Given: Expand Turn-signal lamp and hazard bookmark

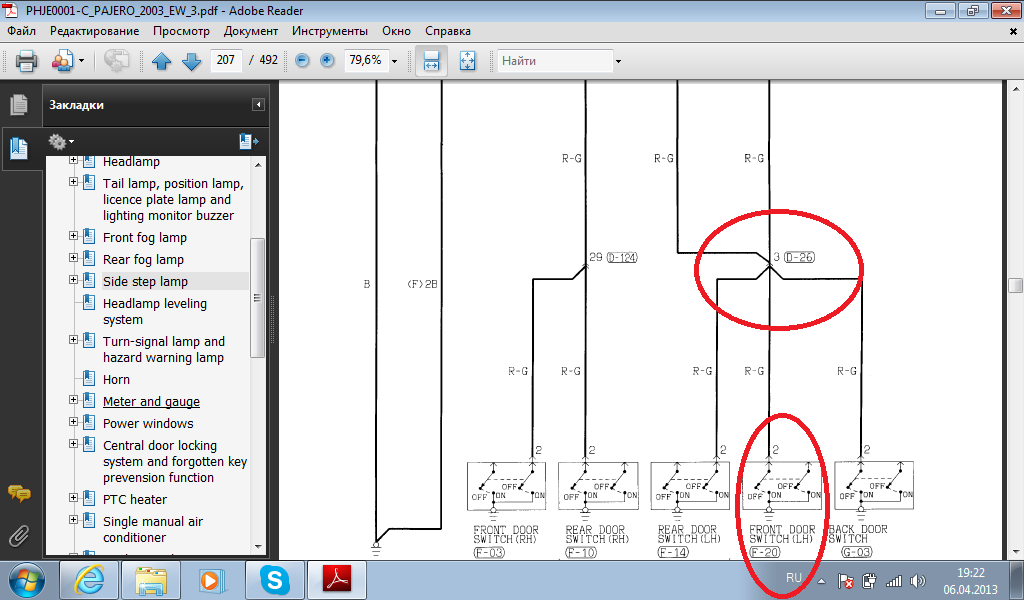Looking at the screenshot, I should pos(73,340).
